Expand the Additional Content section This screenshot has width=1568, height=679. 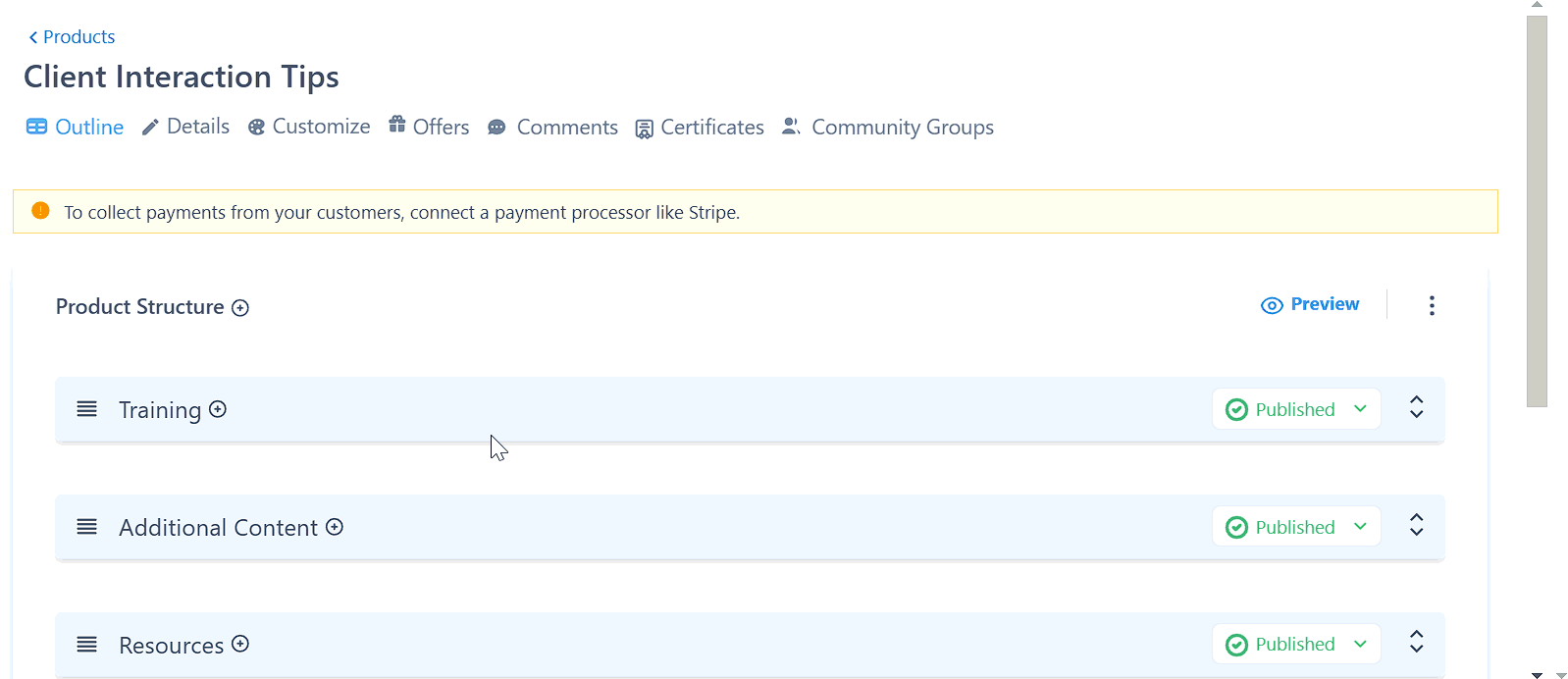point(1416,525)
